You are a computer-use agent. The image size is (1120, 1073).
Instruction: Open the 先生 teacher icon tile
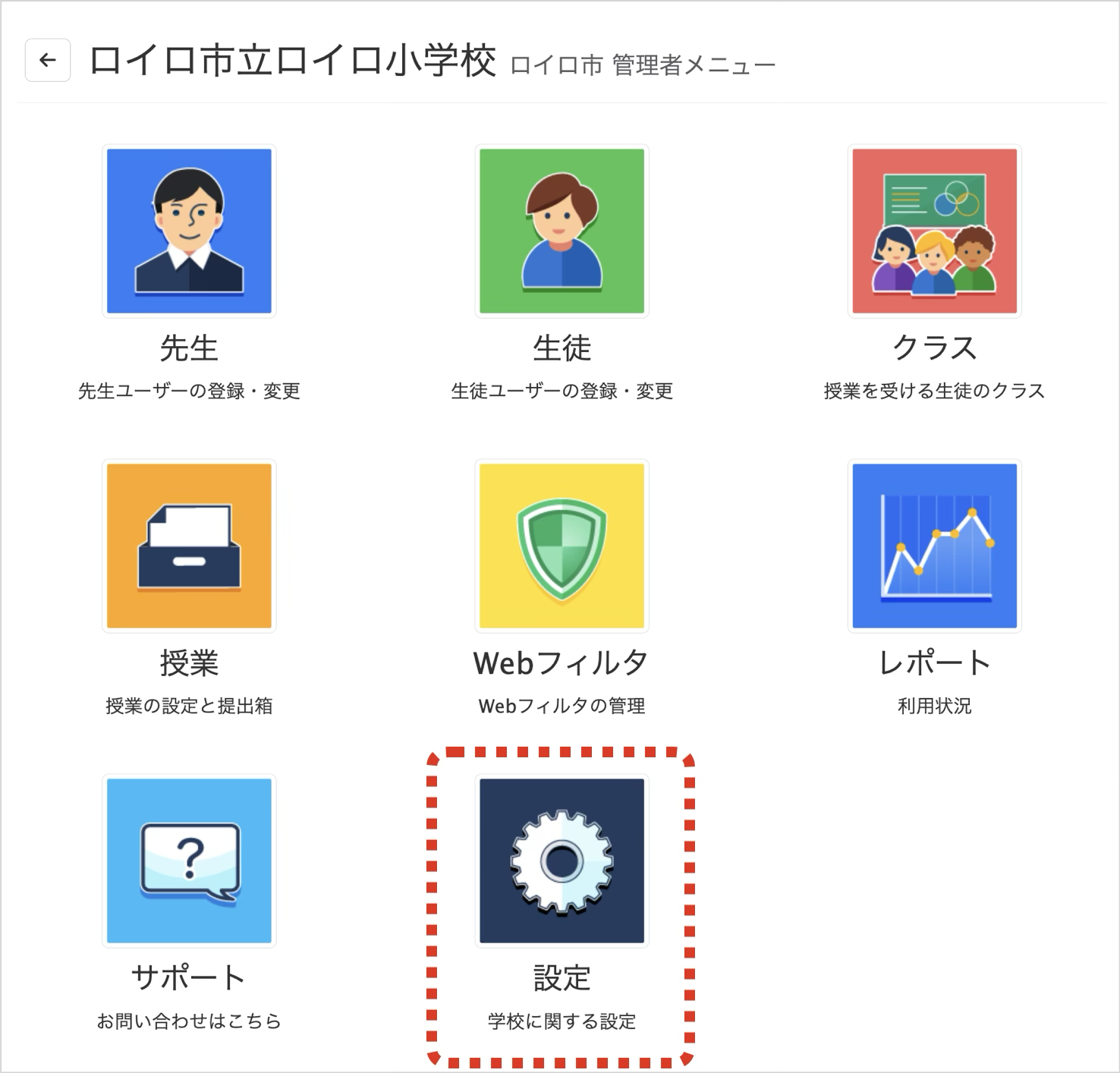189,231
